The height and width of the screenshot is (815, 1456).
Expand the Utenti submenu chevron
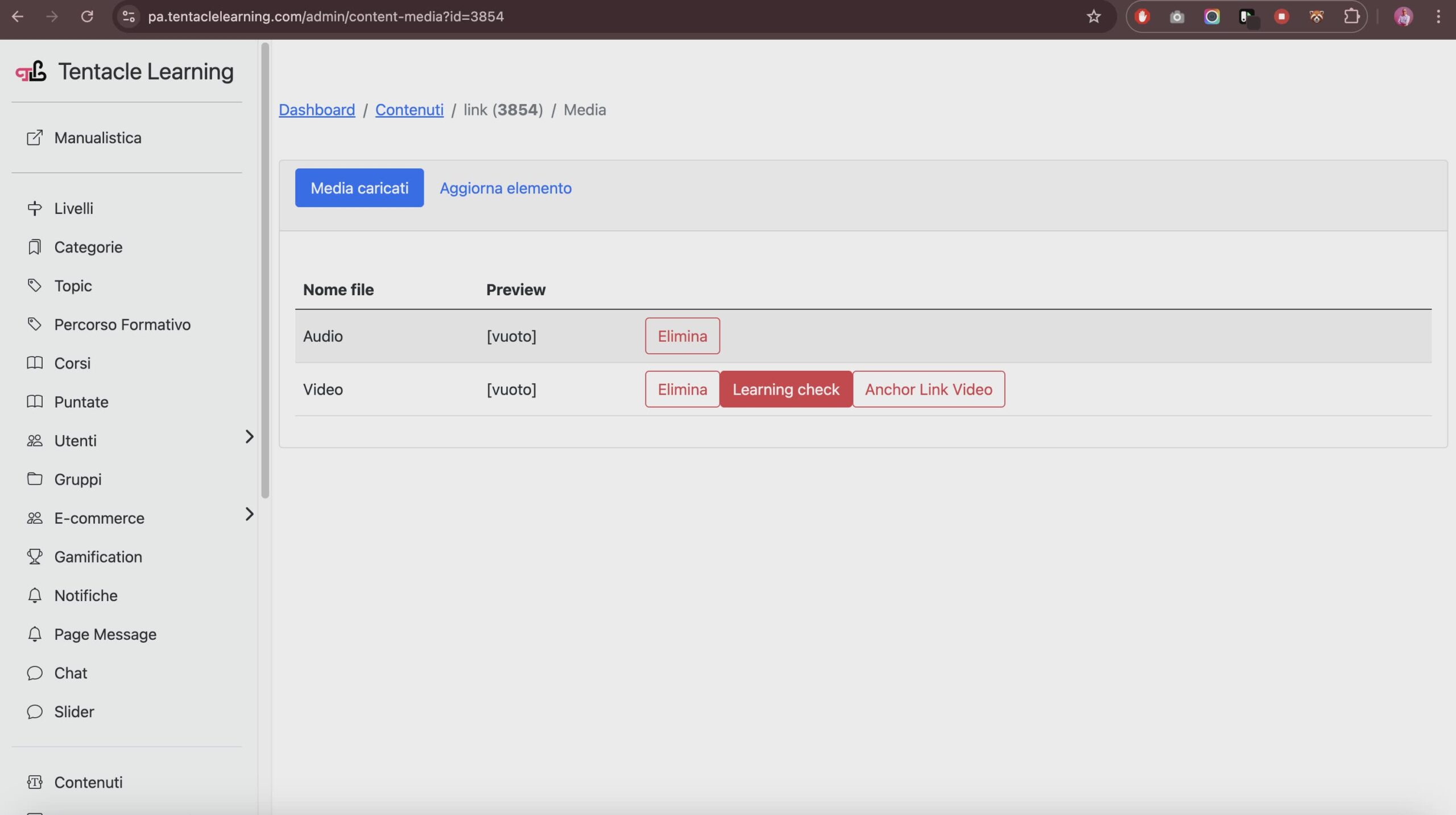coord(249,437)
